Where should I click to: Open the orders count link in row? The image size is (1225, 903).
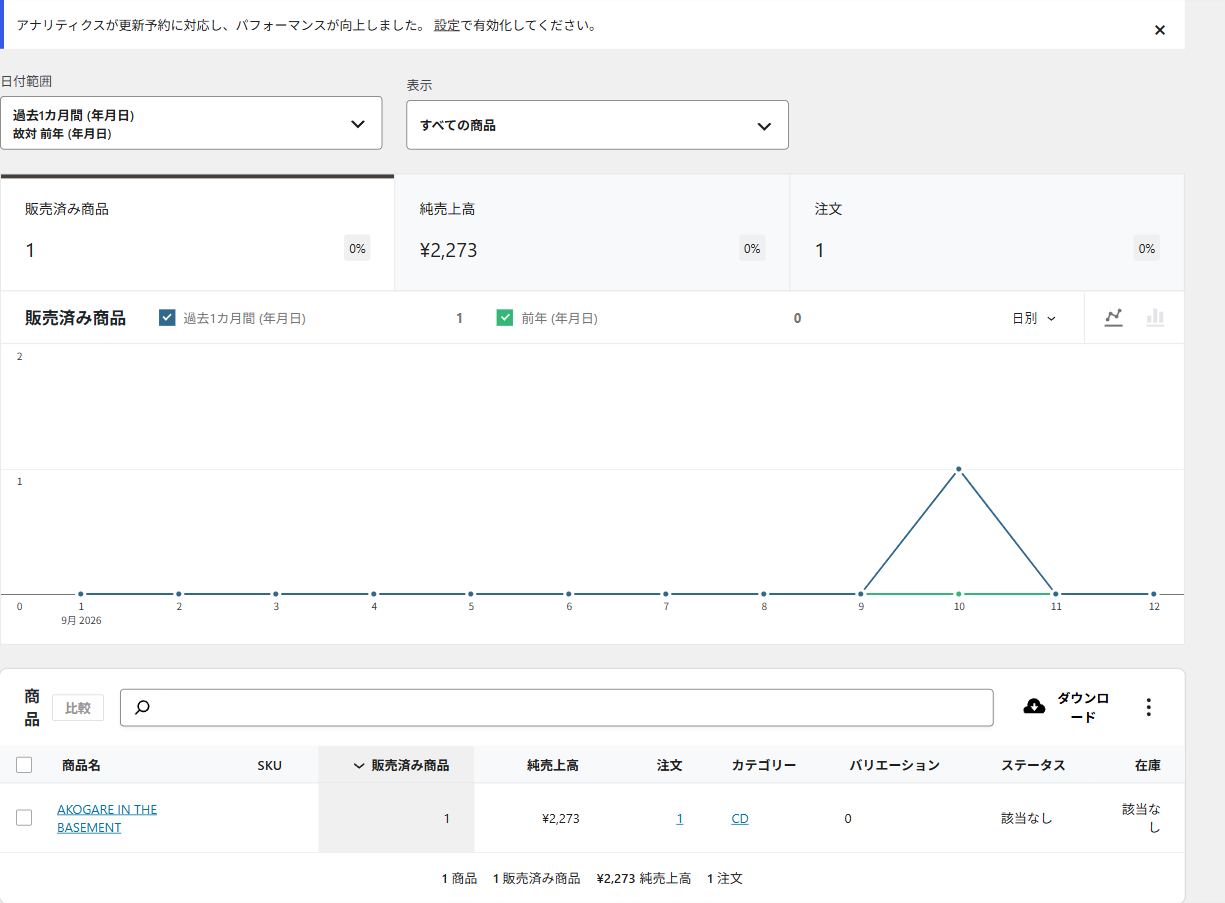680,818
